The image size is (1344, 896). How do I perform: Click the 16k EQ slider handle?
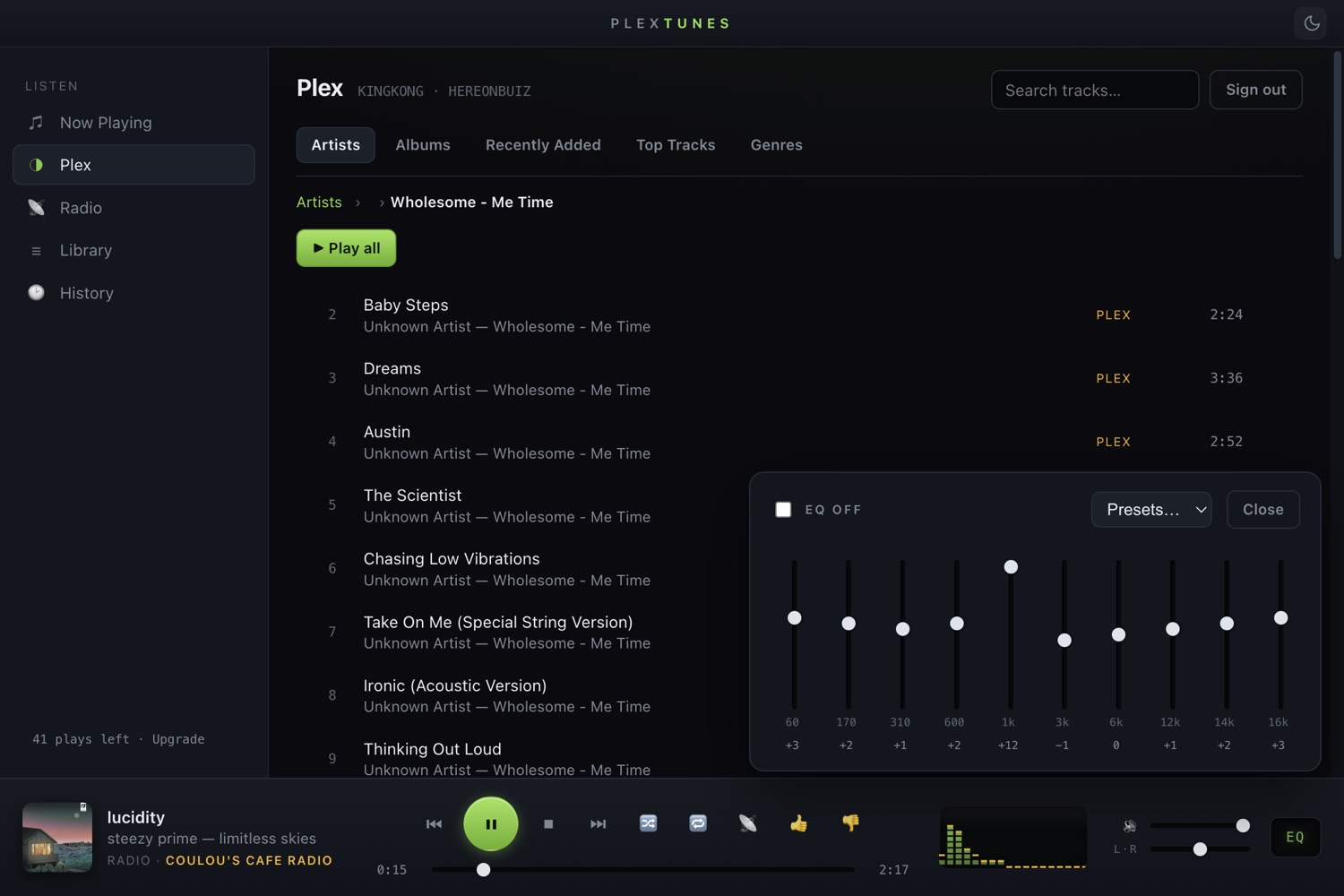click(1281, 618)
